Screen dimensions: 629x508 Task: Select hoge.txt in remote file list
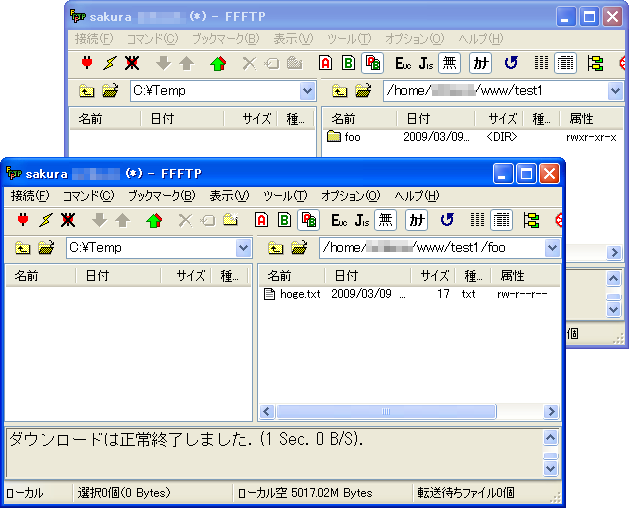coord(292,294)
